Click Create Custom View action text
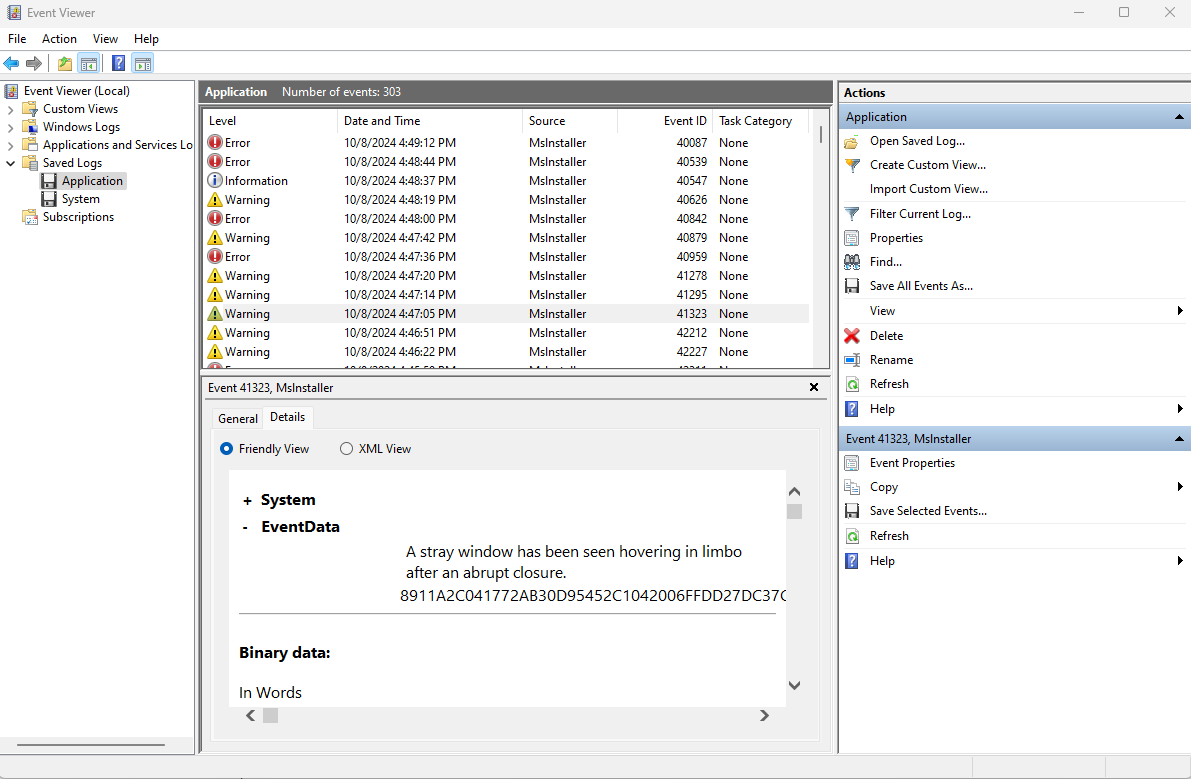This screenshot has height=779, width=1191. pos(928,165)
